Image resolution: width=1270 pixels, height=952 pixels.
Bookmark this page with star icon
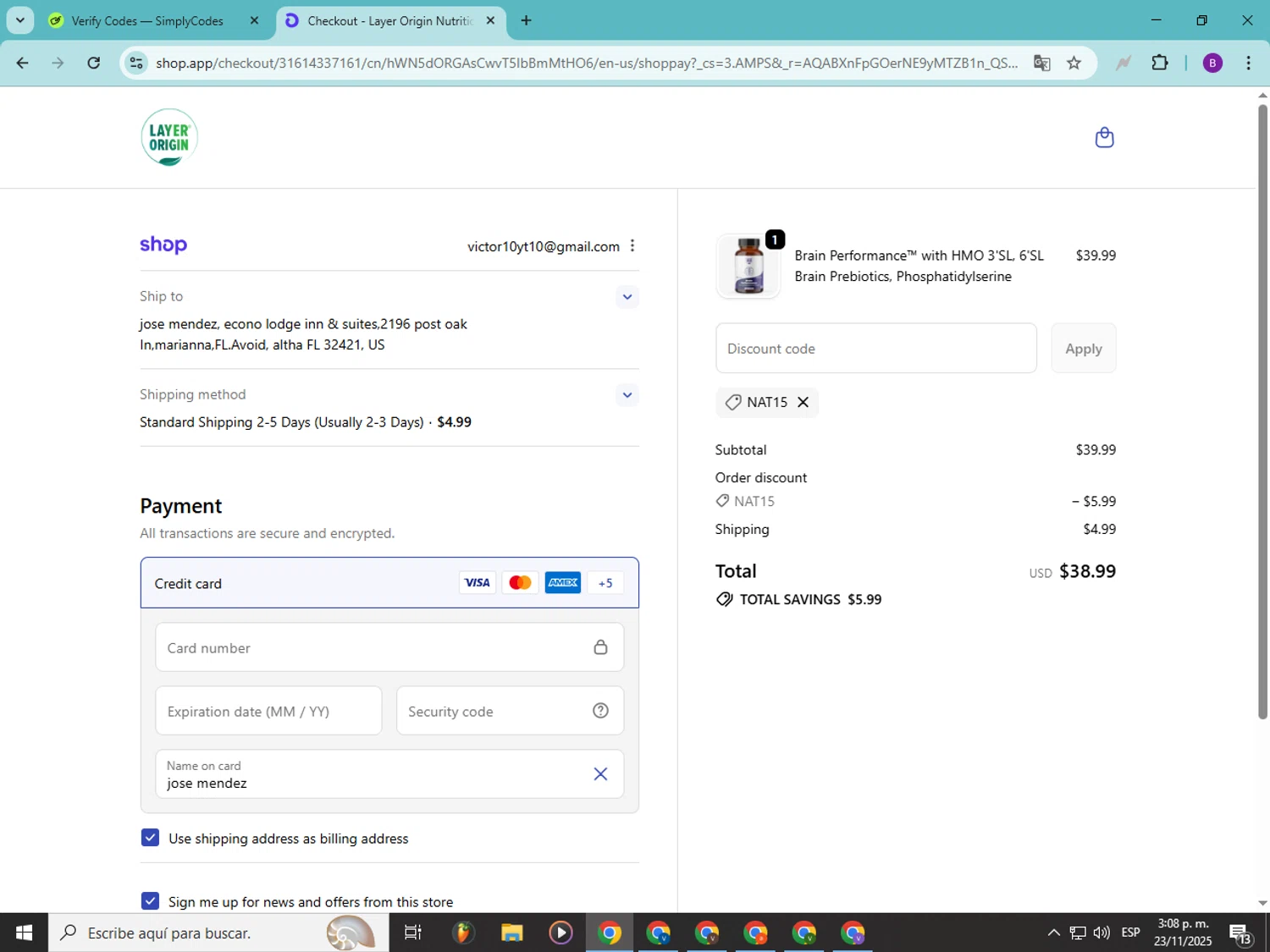1074,63
